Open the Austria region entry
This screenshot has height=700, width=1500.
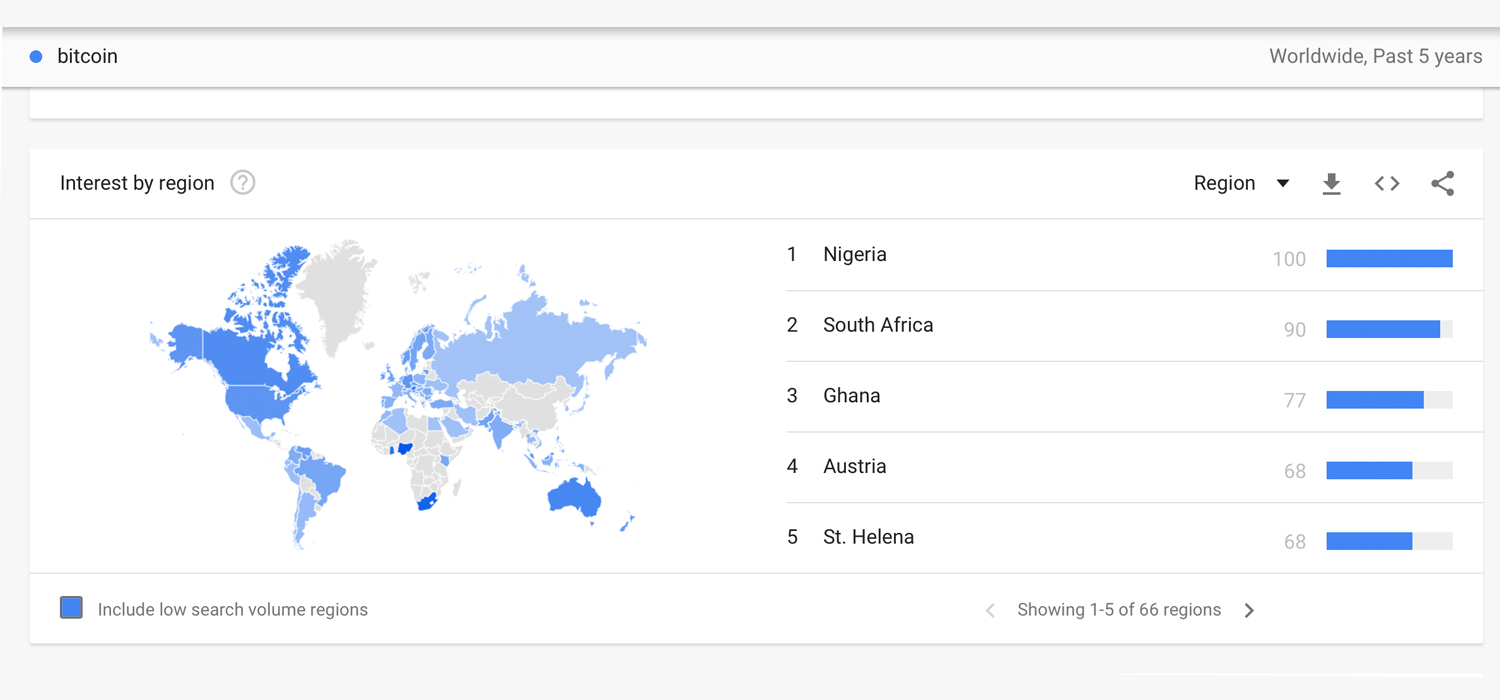[x=855, y=467]
